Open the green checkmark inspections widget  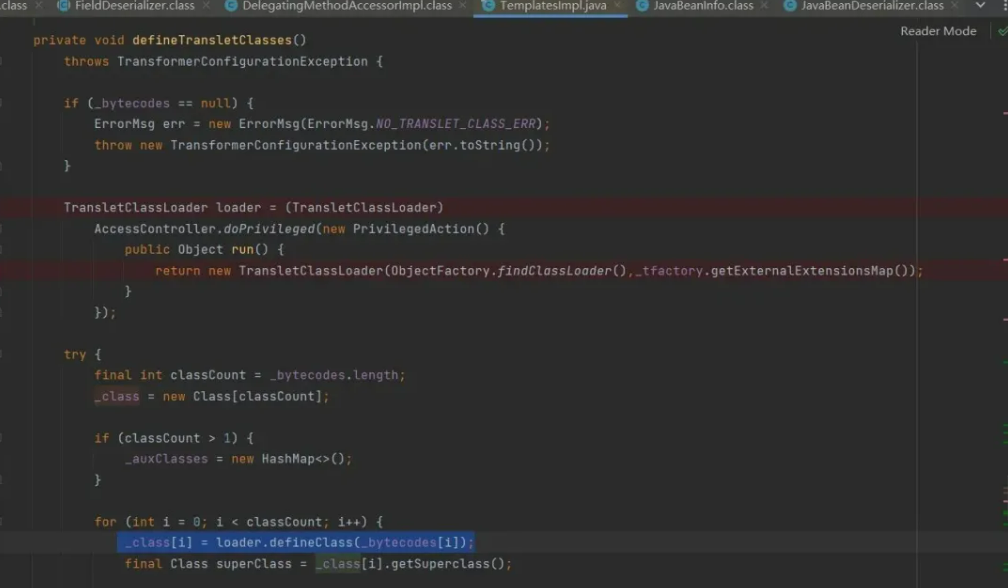1003,31
